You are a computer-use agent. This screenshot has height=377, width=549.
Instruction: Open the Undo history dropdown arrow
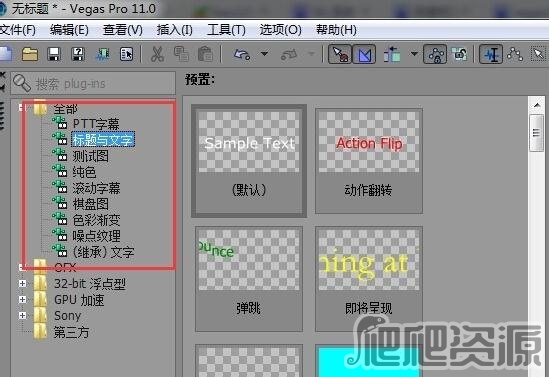tap(265, 54)
